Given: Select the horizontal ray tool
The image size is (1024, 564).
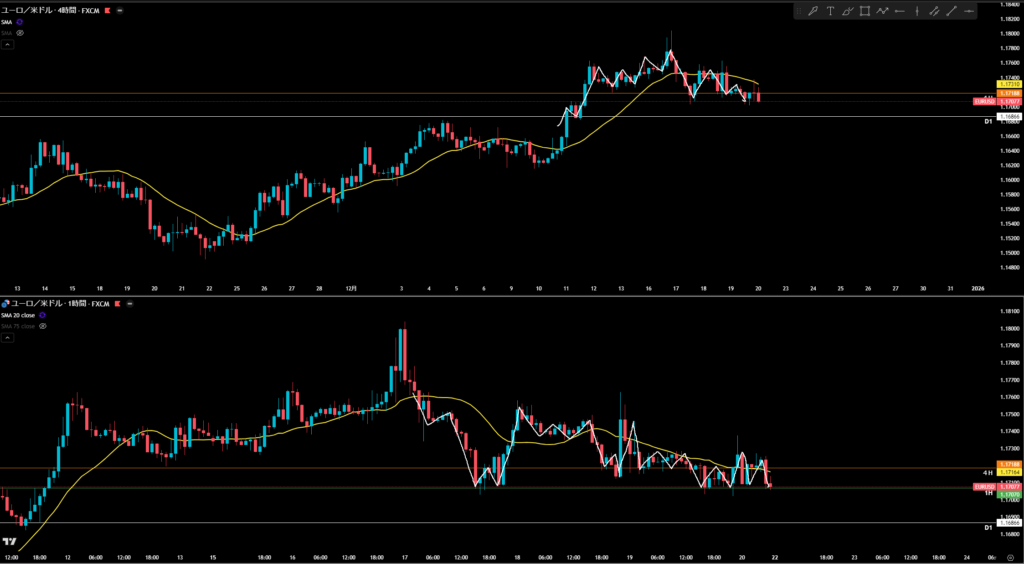Looking at the screenshot, I should (900, 11).
